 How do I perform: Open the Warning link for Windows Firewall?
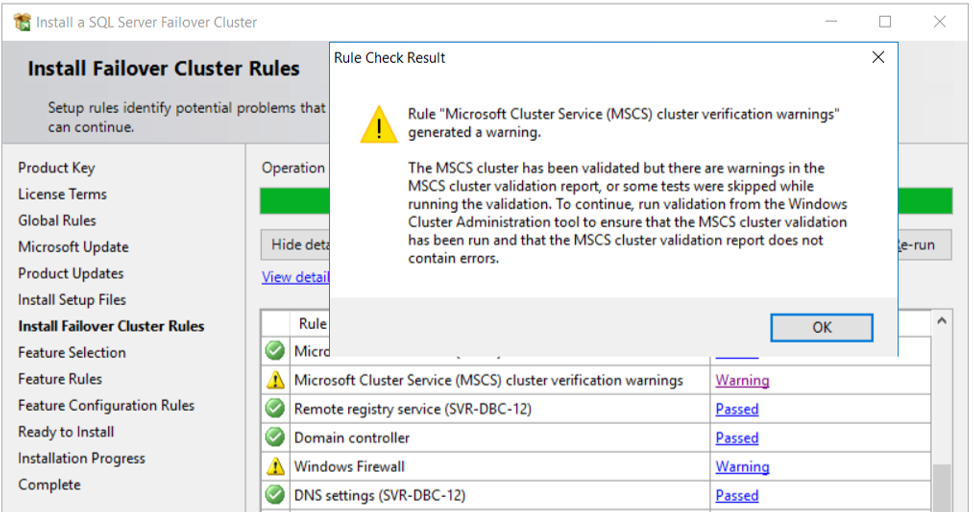pos(742,466)
